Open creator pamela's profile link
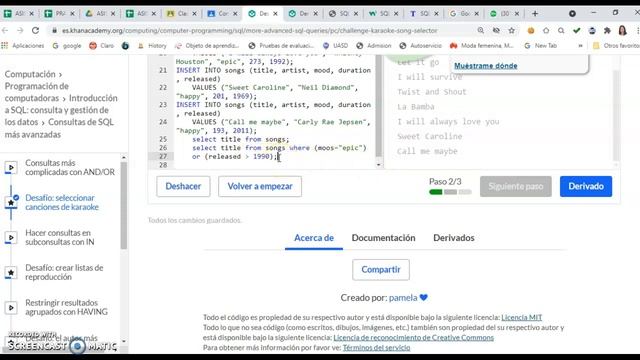Image resolution: width=640 pixels, height=360 pixels. point(403,298)
